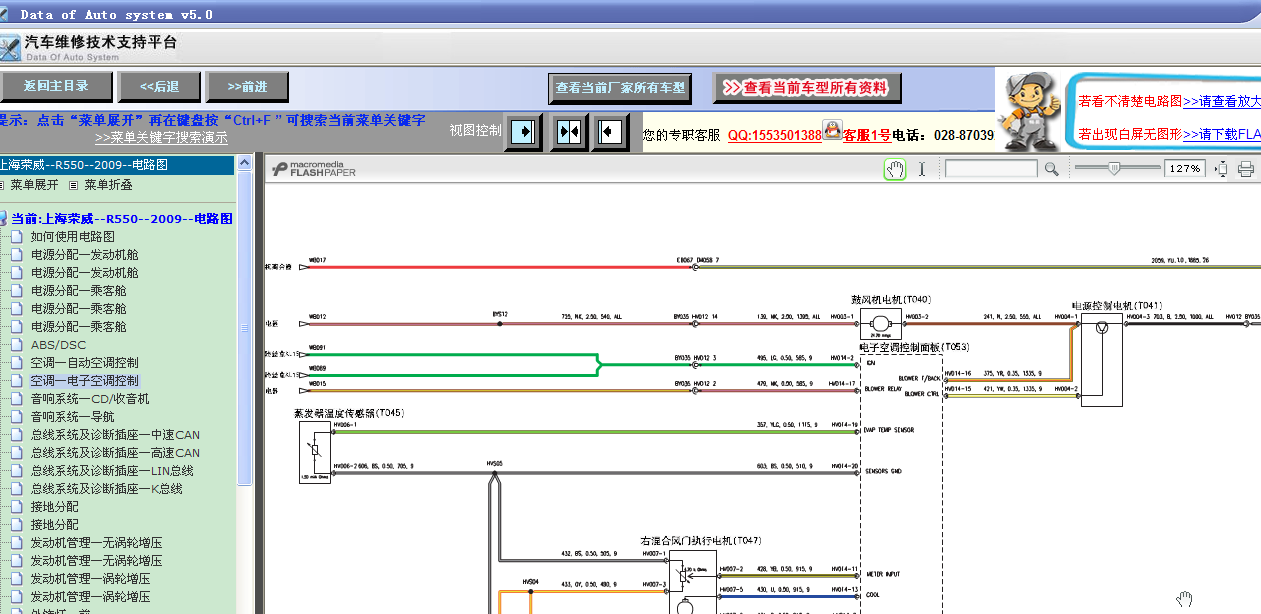
Task: Click the 鼓风机电机(T040) label in diagram
Action: coord(890,299)
